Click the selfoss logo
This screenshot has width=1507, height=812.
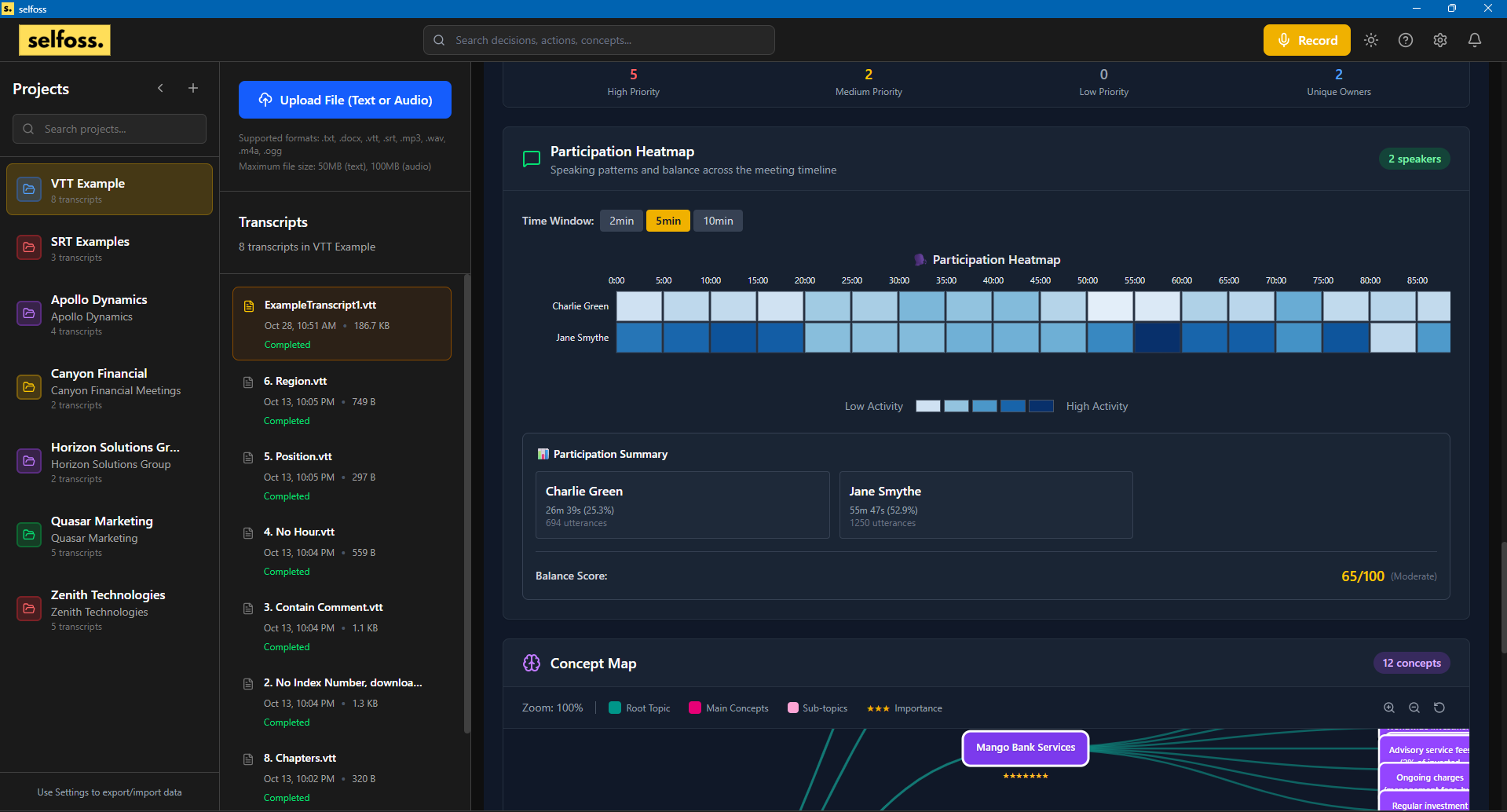tap(64, 40)
